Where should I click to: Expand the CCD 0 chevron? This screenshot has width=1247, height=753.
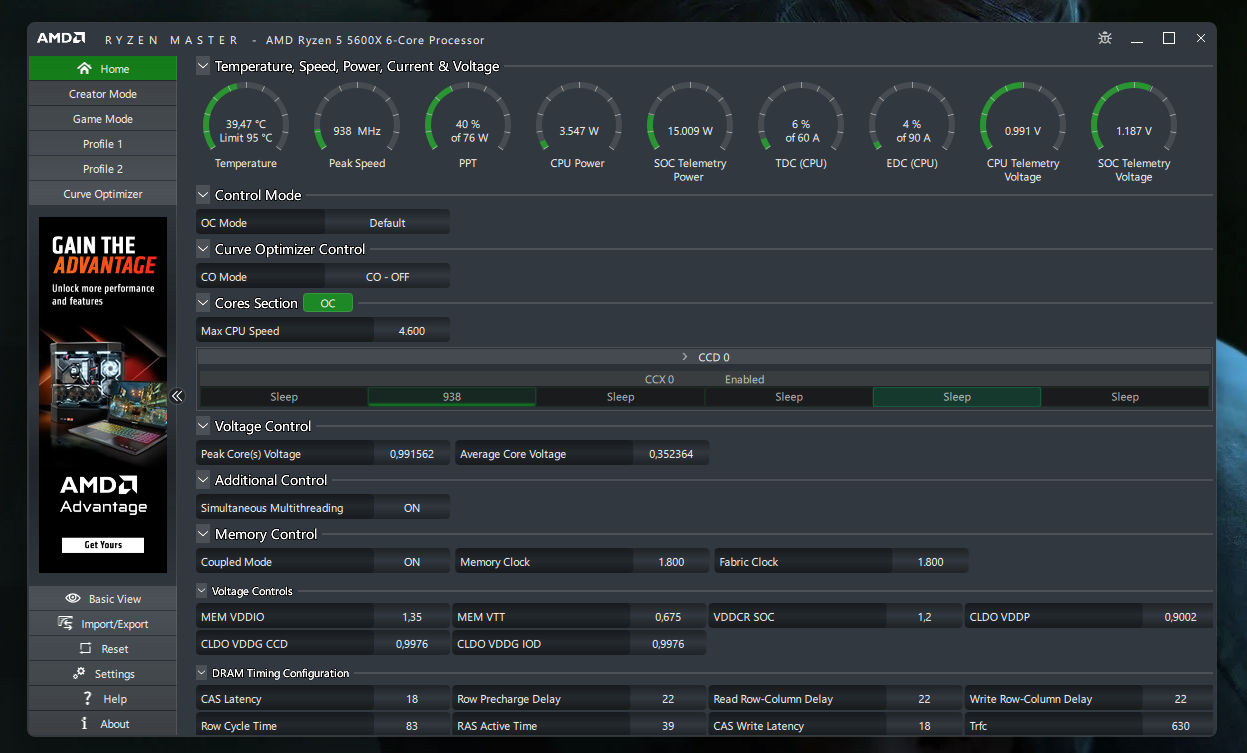coord(685,357)
